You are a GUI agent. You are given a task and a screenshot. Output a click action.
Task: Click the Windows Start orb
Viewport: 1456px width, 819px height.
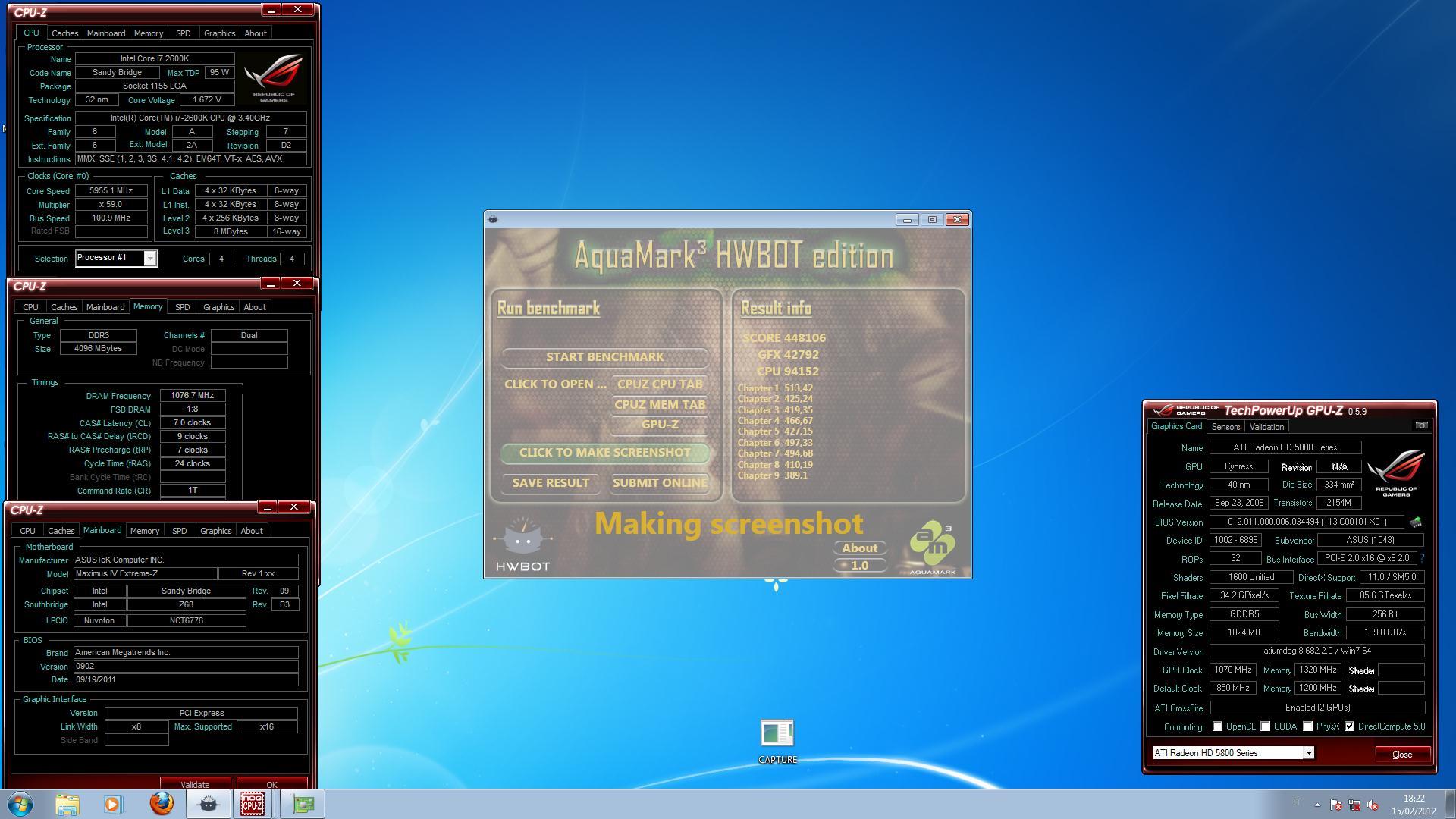click(20, 804)
